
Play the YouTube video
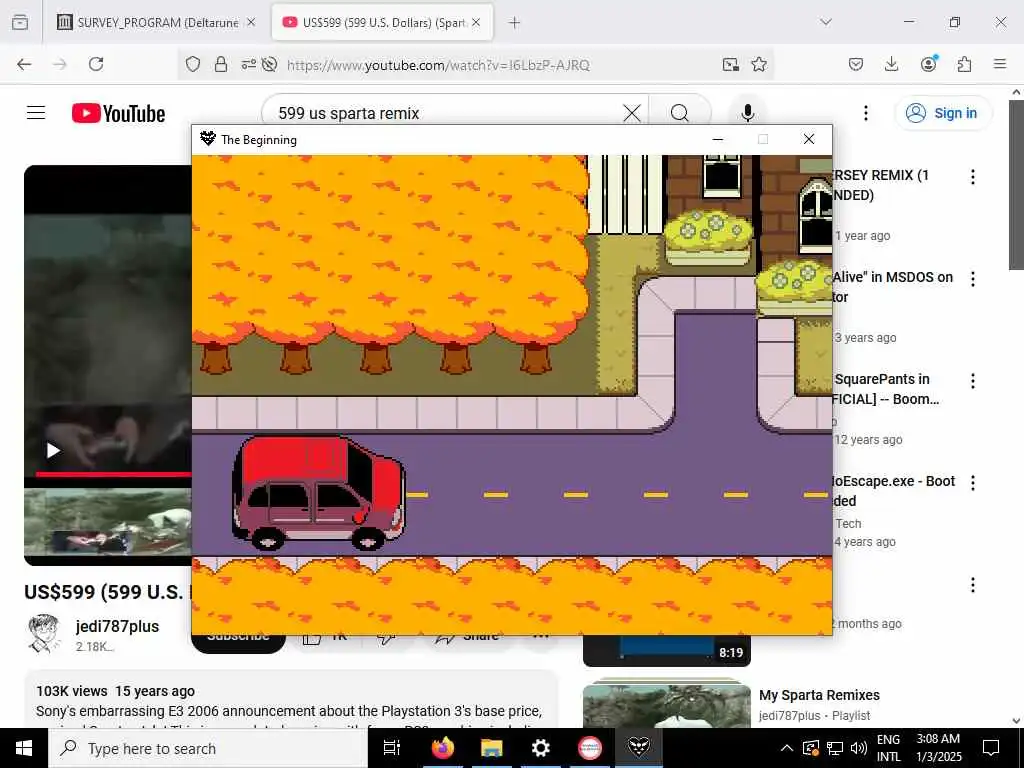(x=54, y=450)
